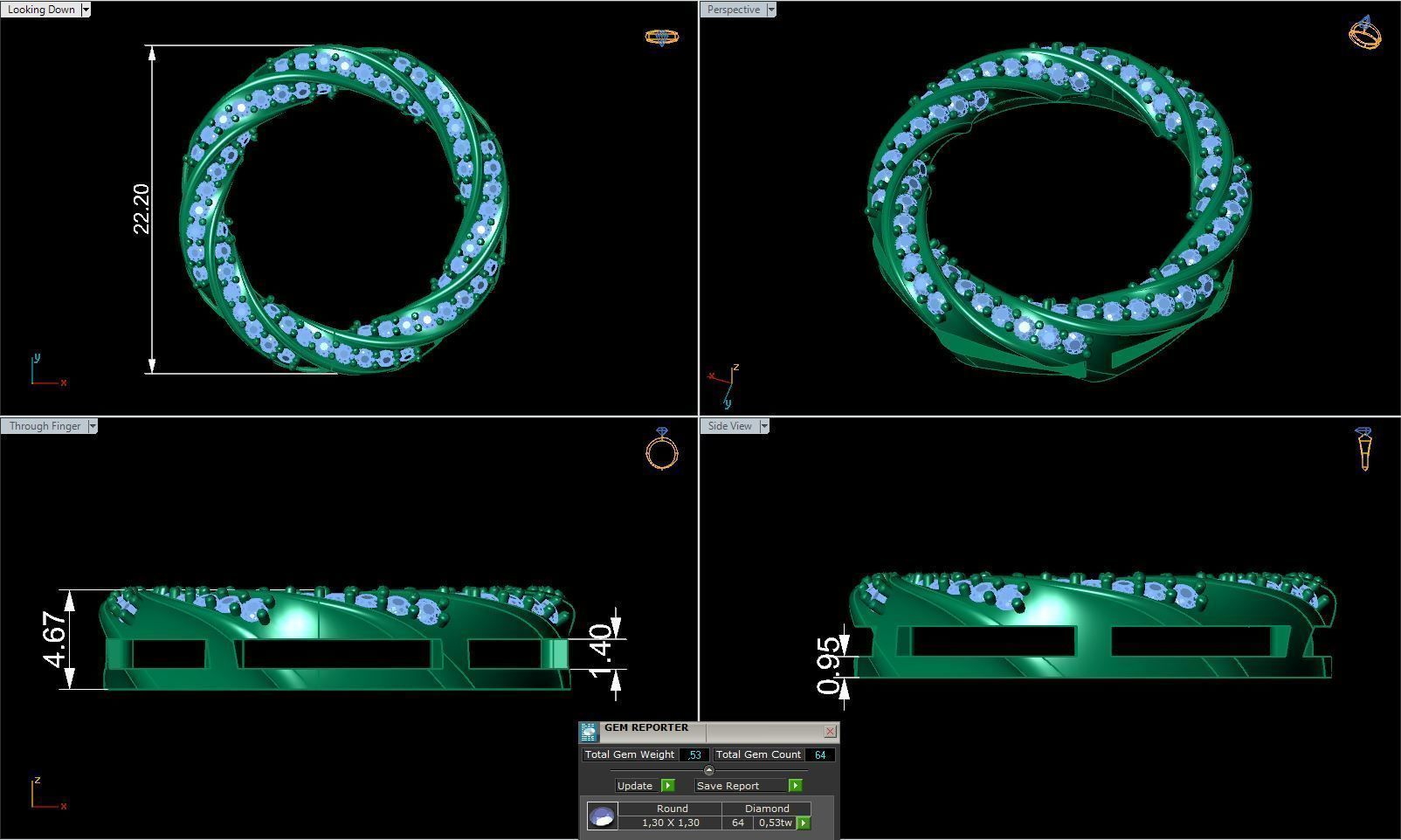Click the Total Gem Weight label
This screenshot has height=840, width=1401.
(630, 755)
